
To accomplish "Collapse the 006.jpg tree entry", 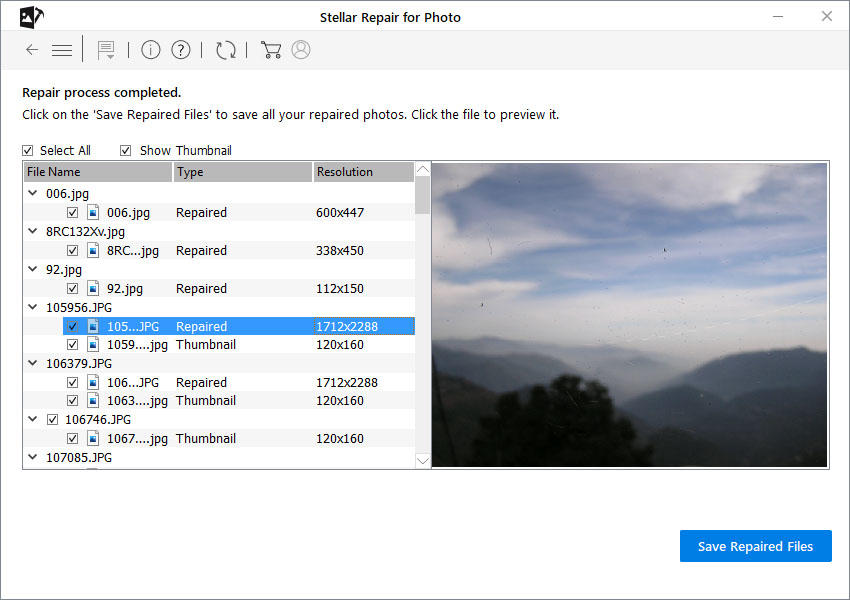I will point(32,193).
